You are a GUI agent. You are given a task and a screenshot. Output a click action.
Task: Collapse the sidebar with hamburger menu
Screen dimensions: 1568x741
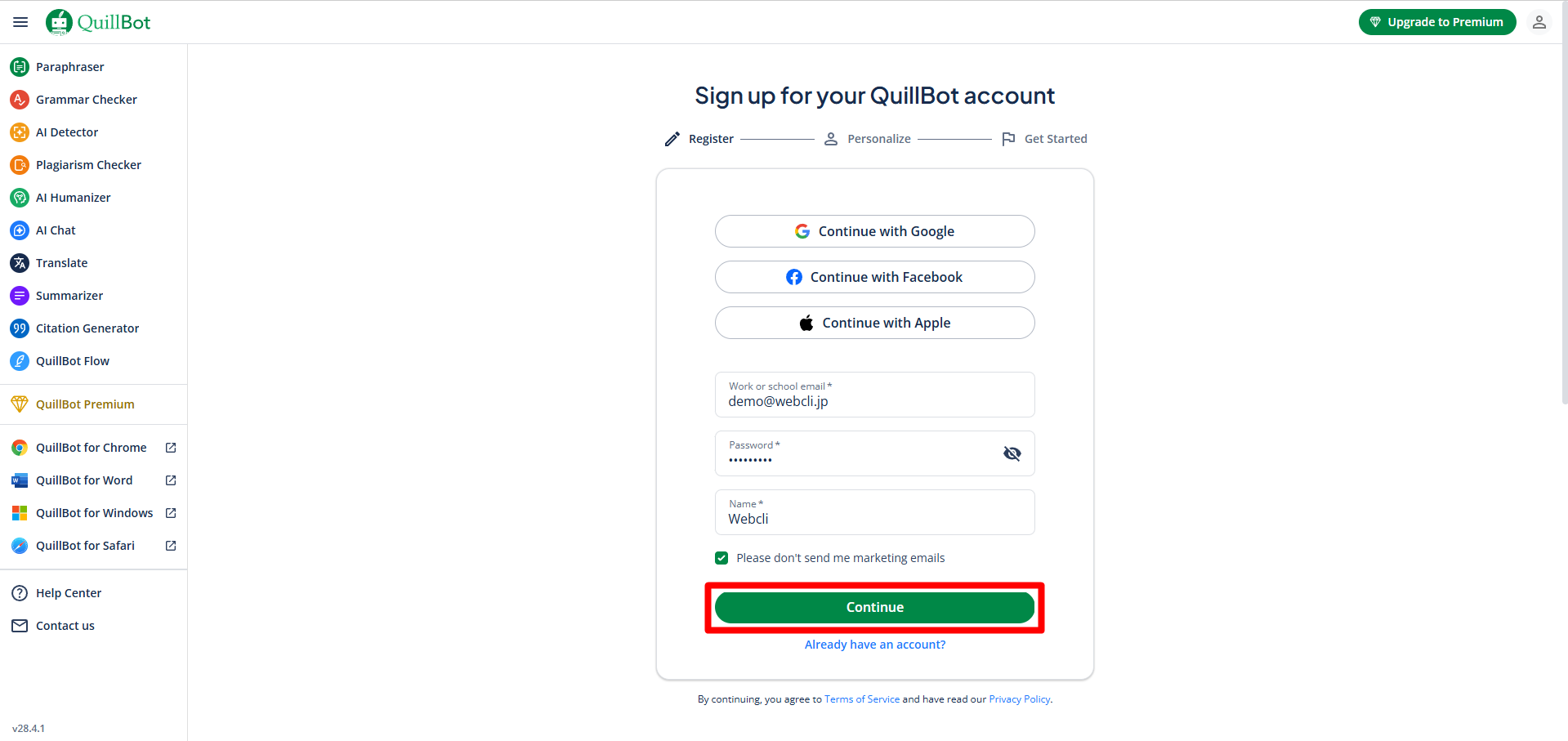(x=20, y=22)
